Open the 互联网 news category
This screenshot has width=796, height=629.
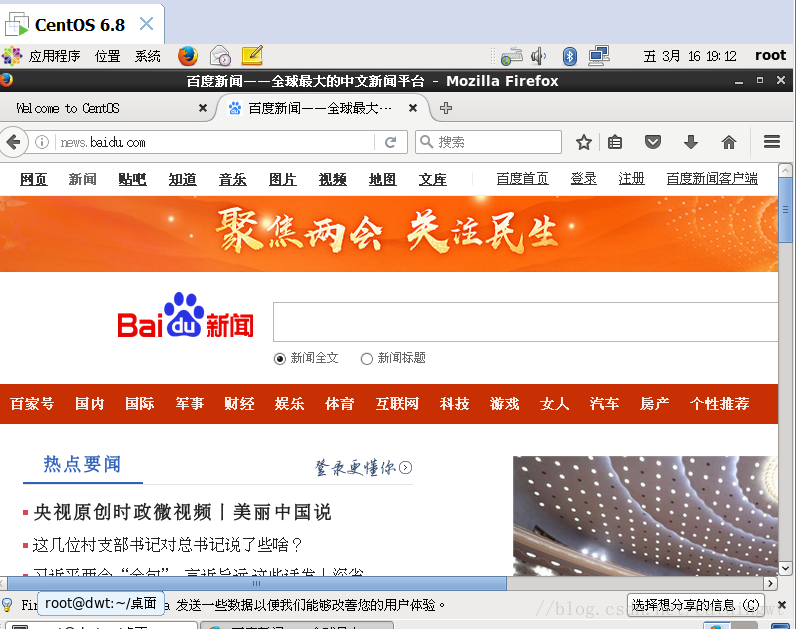click(397, 404)
